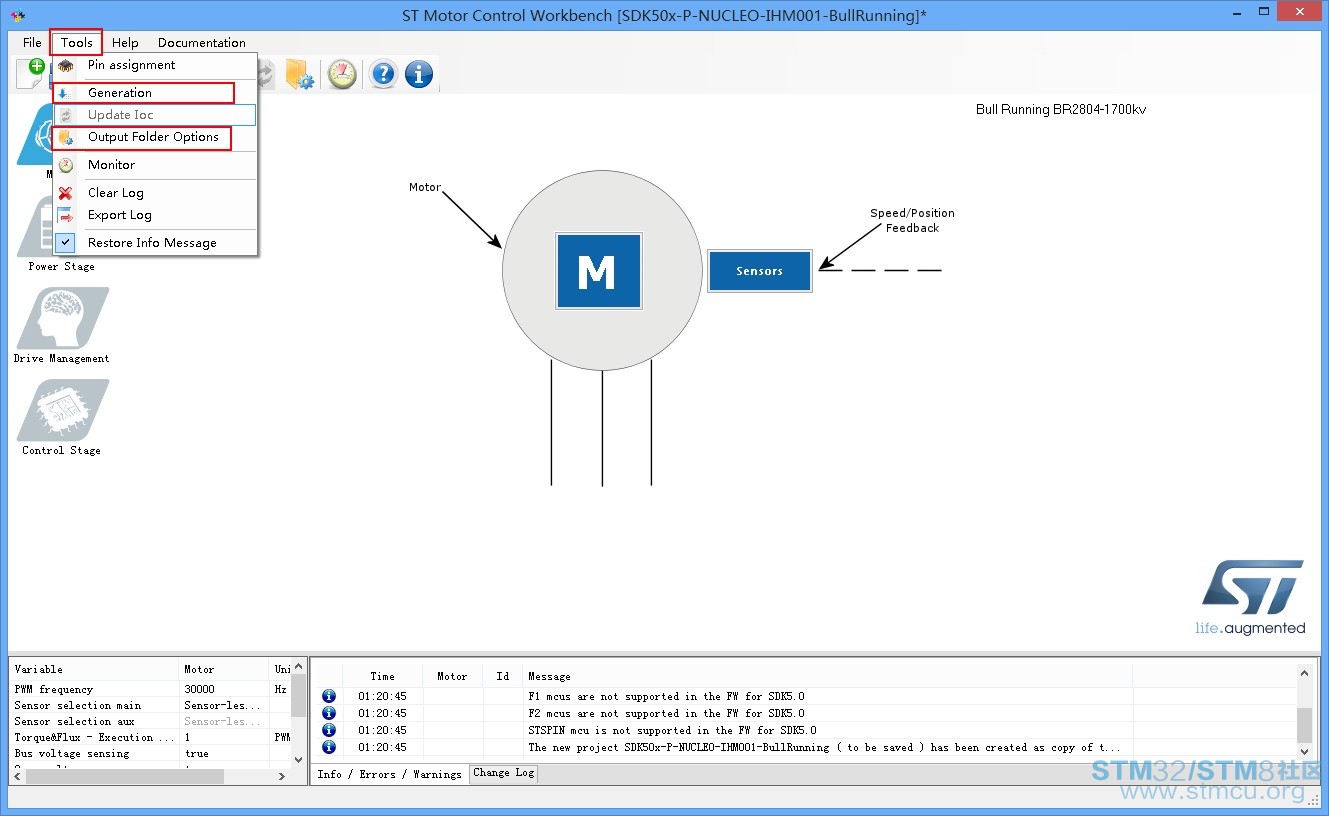This screenshot has height=816, width=1329.
Task: Click the Bull Running BR2804-1700kv label
Action: [1061, 110]
